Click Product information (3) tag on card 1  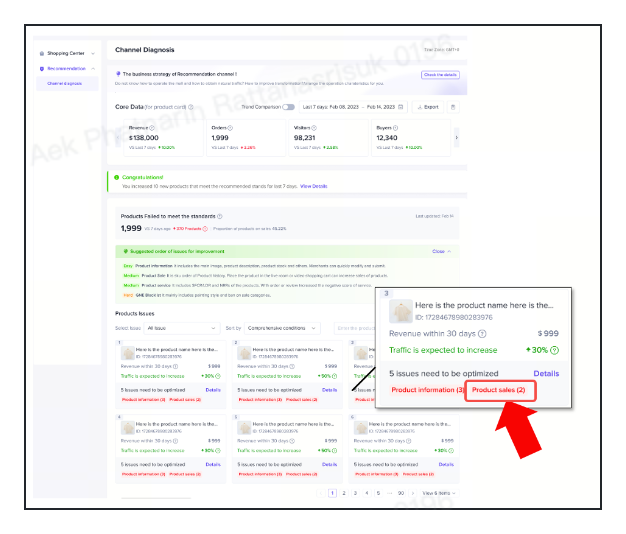click(144, 400)
